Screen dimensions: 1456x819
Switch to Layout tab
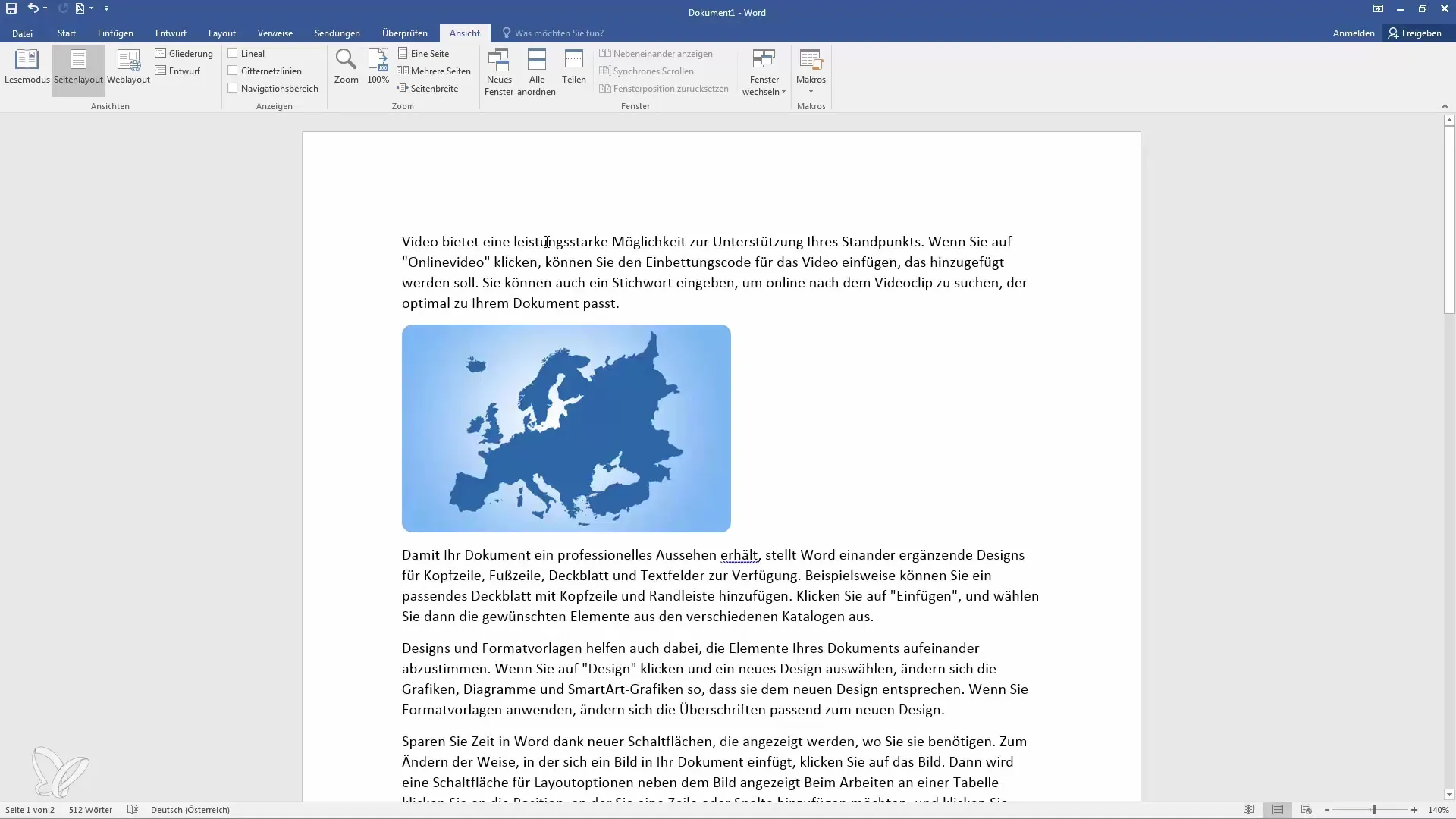(222, 33)
